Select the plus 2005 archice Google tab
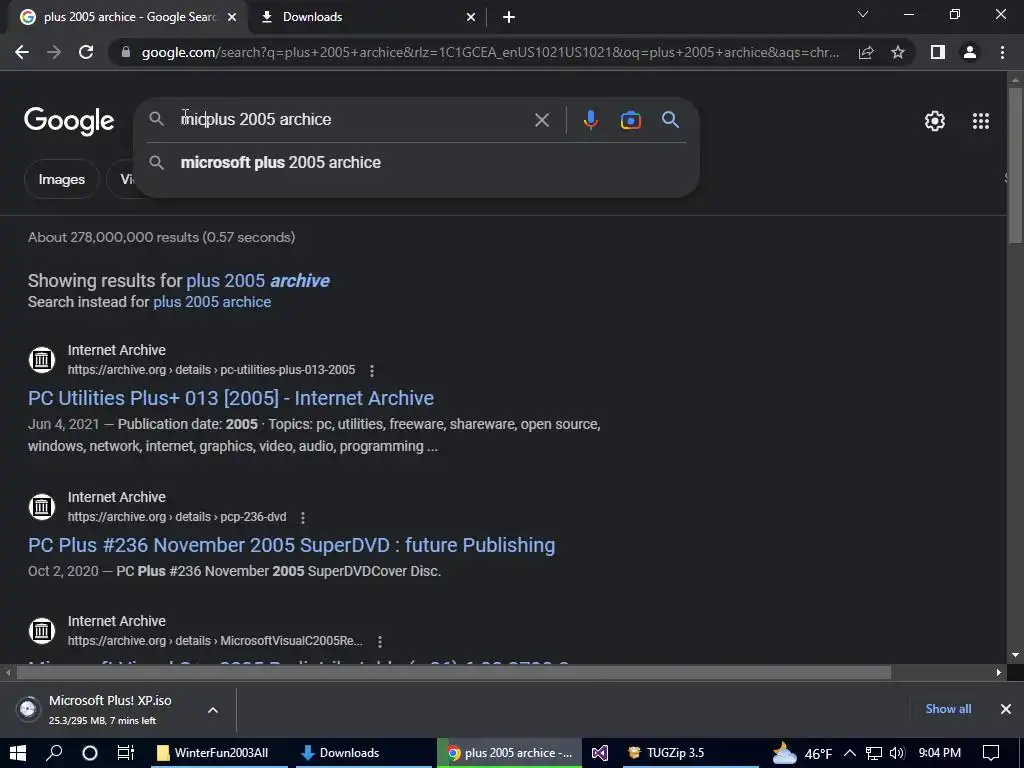The height and width of the screenshot is (768, 1024). [128, 17]
